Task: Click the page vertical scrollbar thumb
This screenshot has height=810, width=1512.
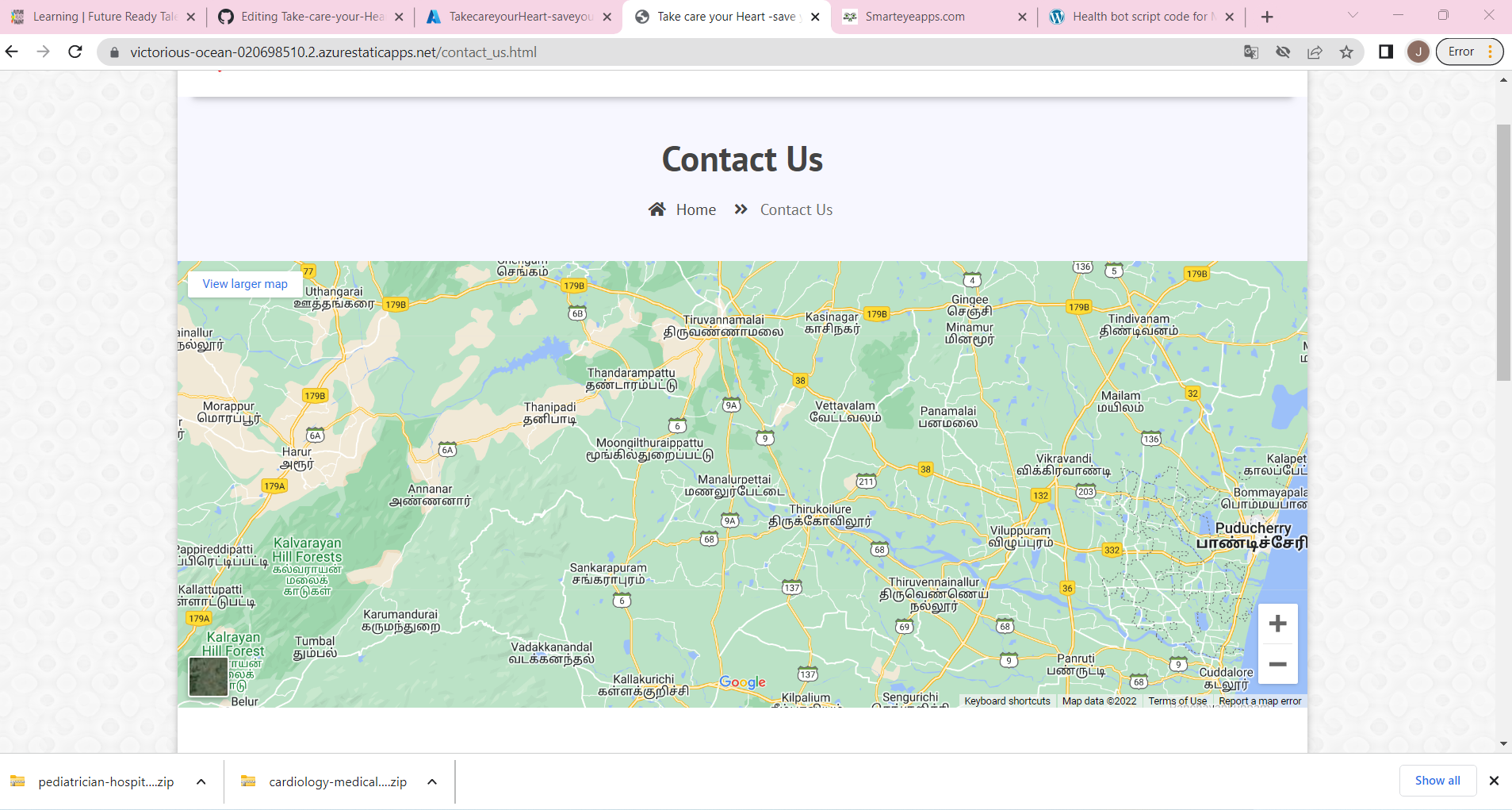Action: click(1503, 252)
